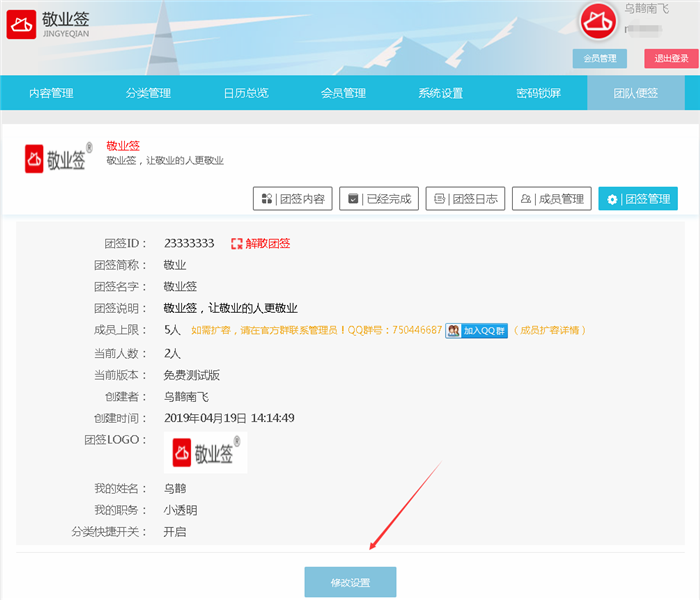Click the 团签LOGO image
700x600 pixels.
[205, 453]
